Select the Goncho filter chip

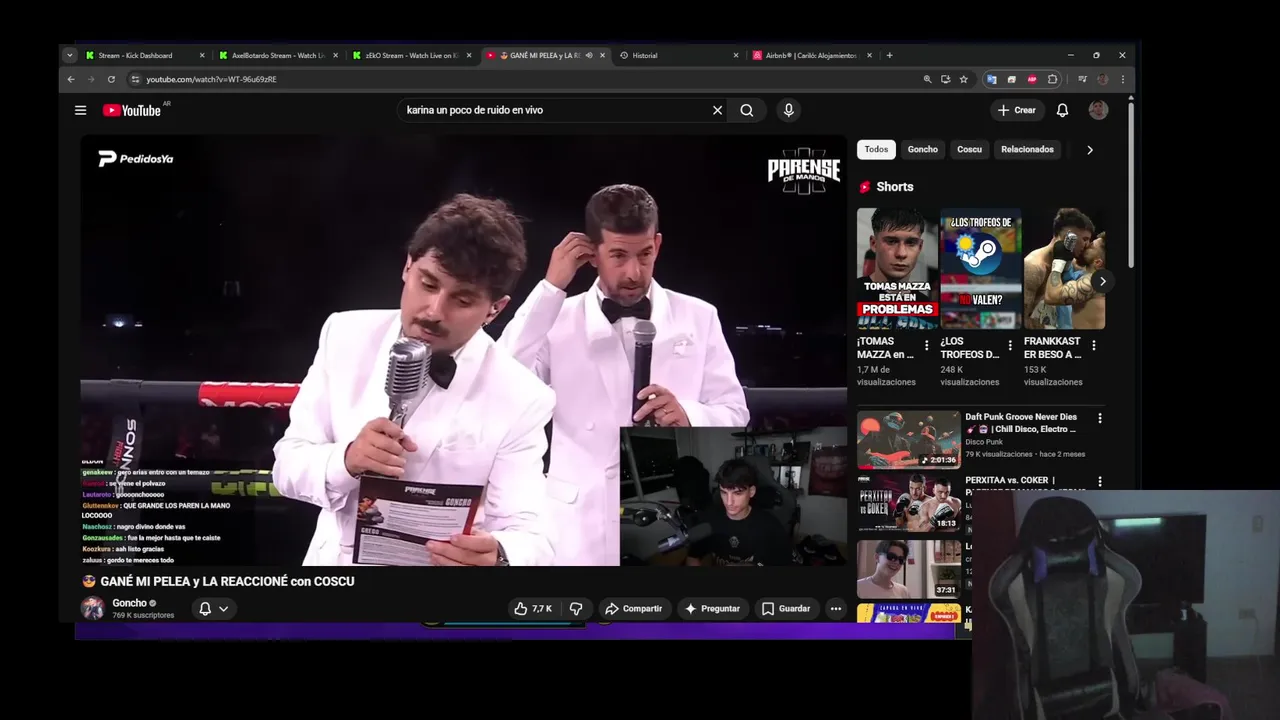pyautogui.click(x=923, y=149)
